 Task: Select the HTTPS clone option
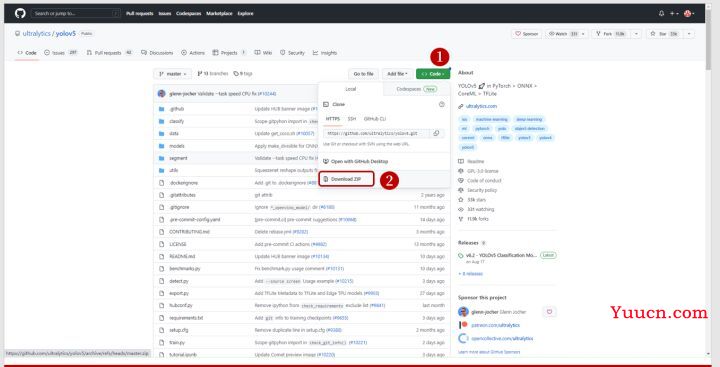pyautogui.click(x=333, y=119)
